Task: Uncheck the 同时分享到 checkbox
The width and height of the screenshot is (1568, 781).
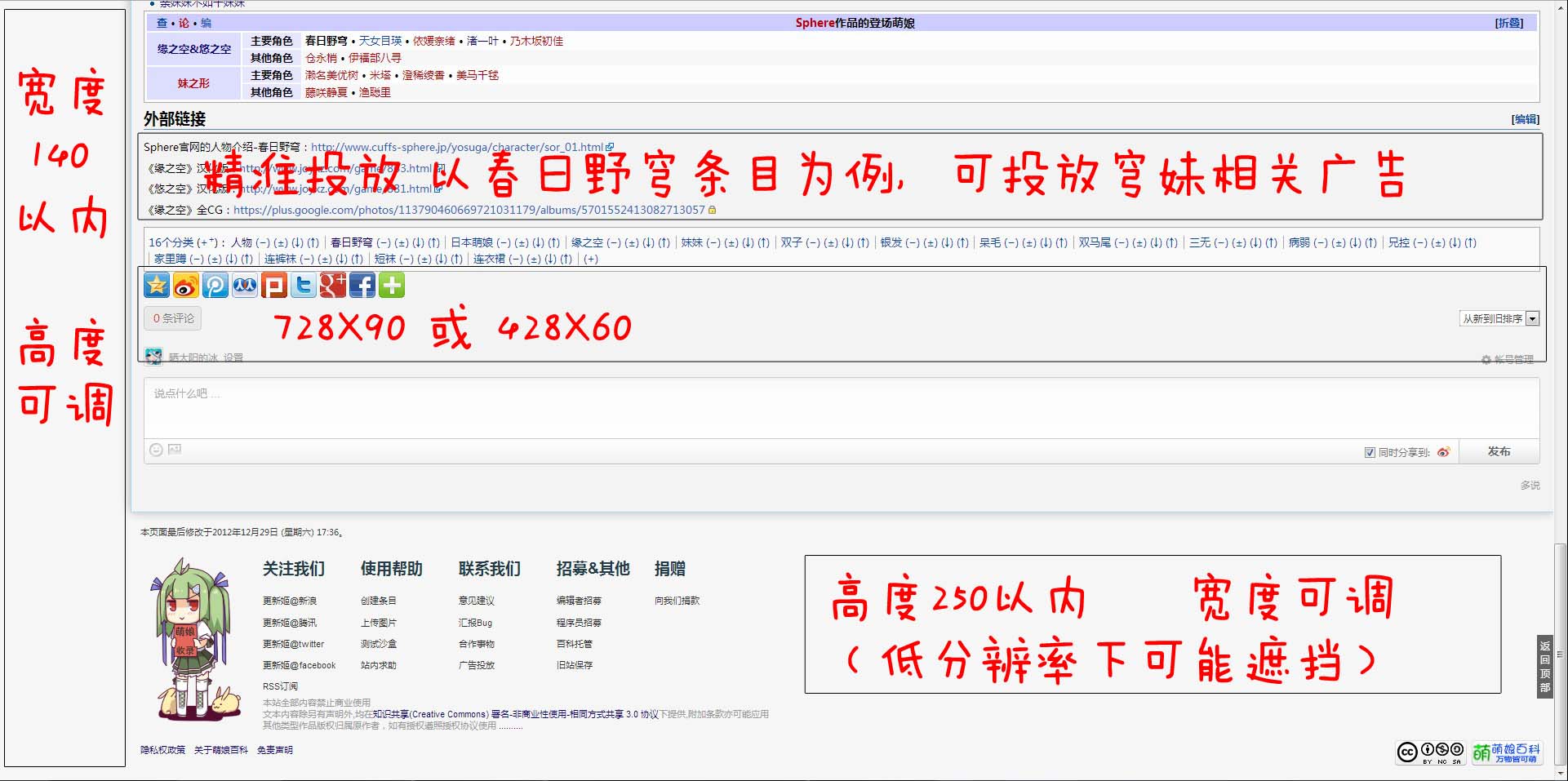Action: [1370, 452]
